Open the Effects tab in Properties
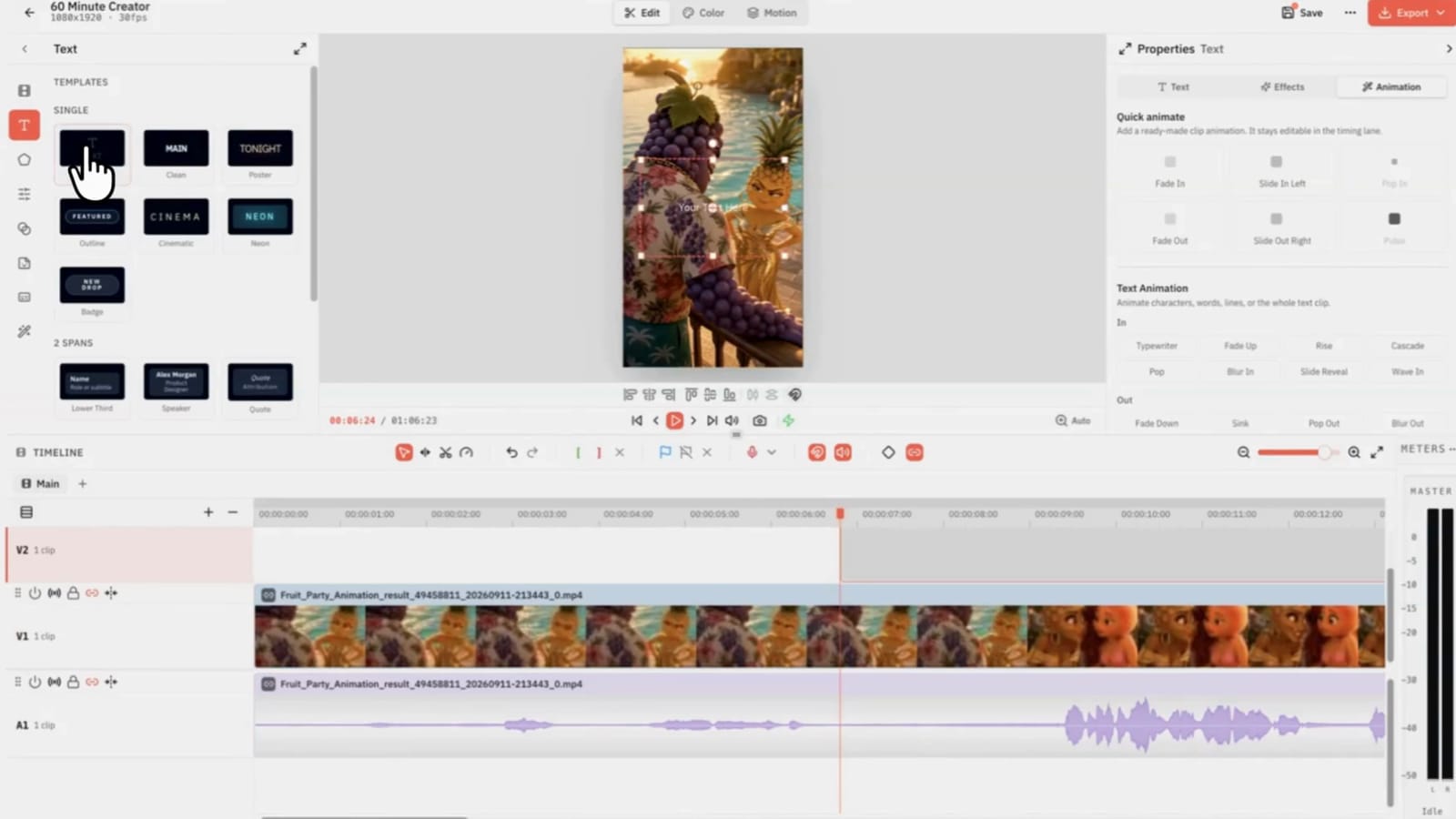This screenshot has height=819, width=1456. 1282,86
